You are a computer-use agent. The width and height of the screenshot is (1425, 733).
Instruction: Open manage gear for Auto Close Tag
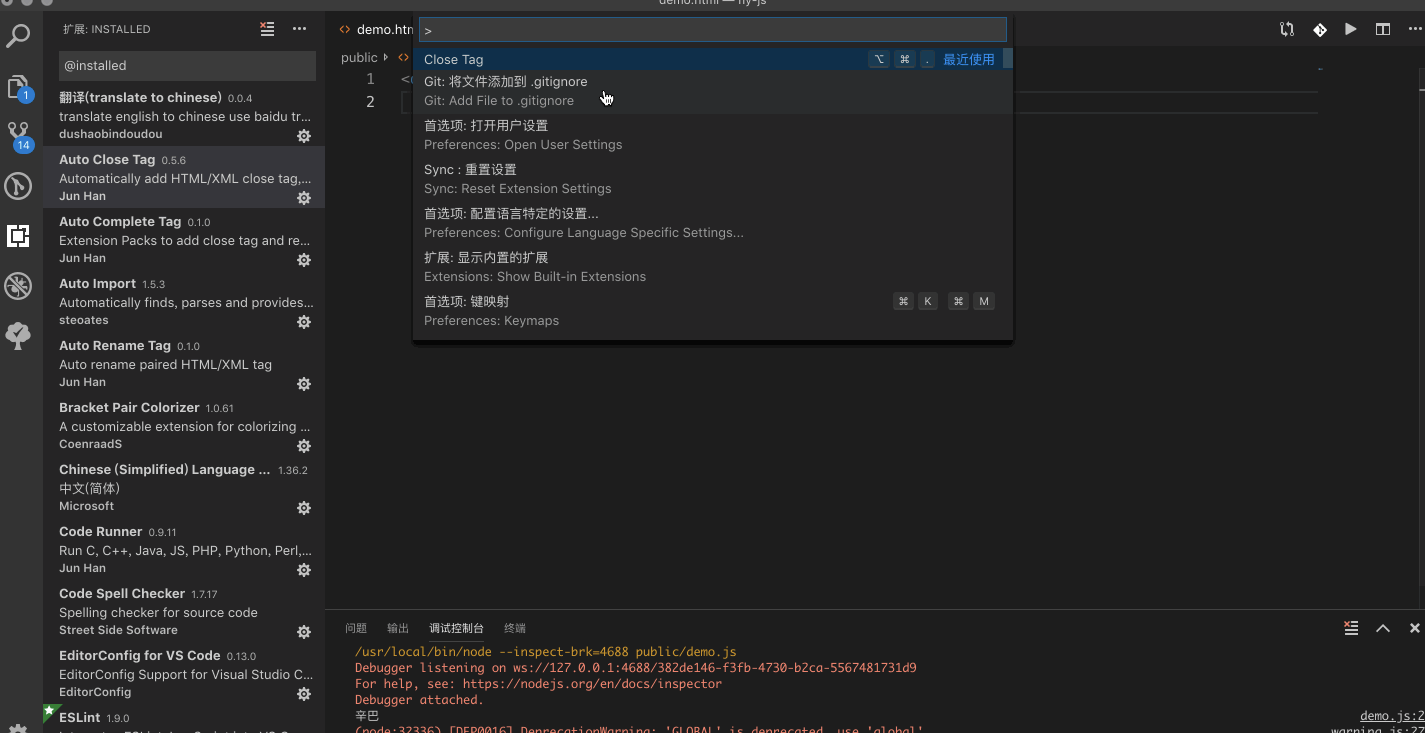tap(304, 198)
